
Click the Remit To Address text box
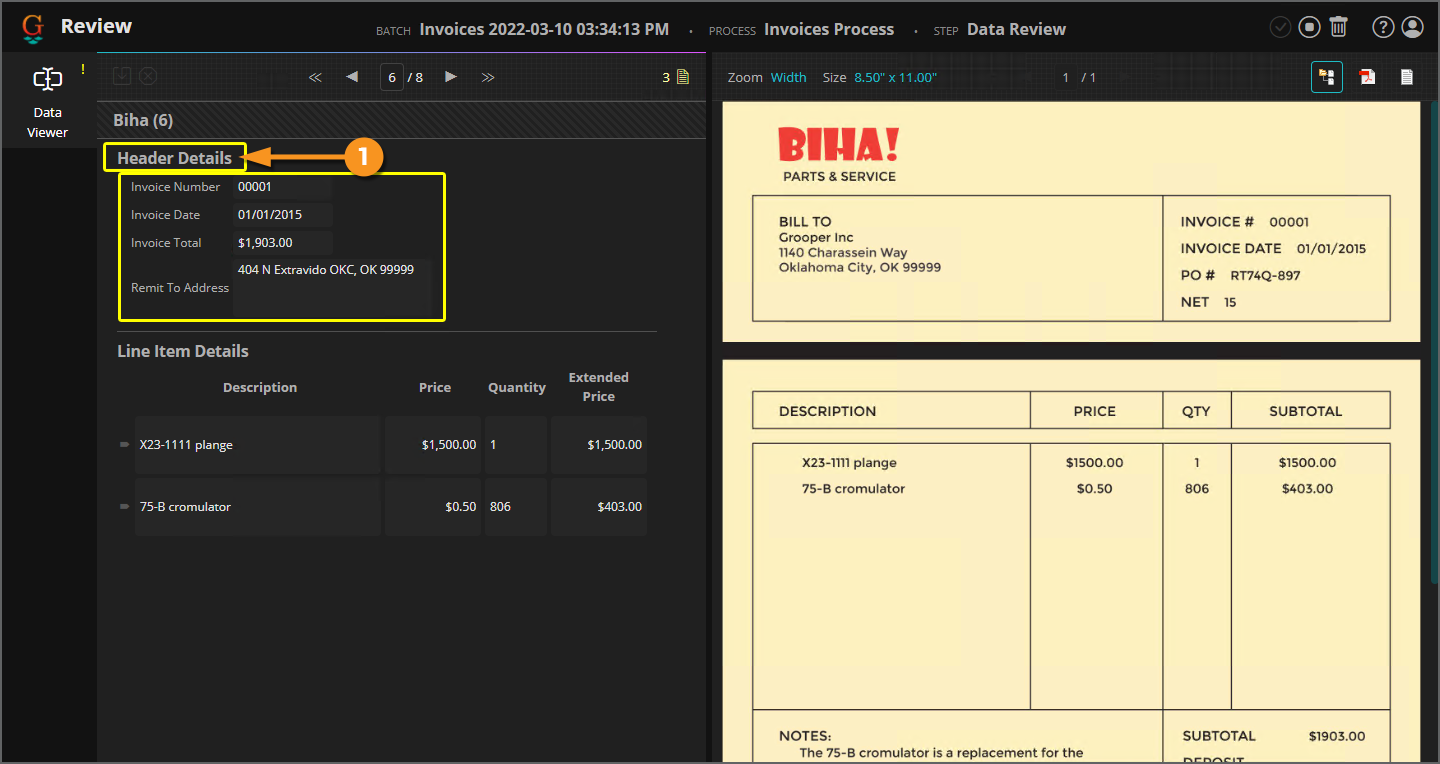[332, 288]
